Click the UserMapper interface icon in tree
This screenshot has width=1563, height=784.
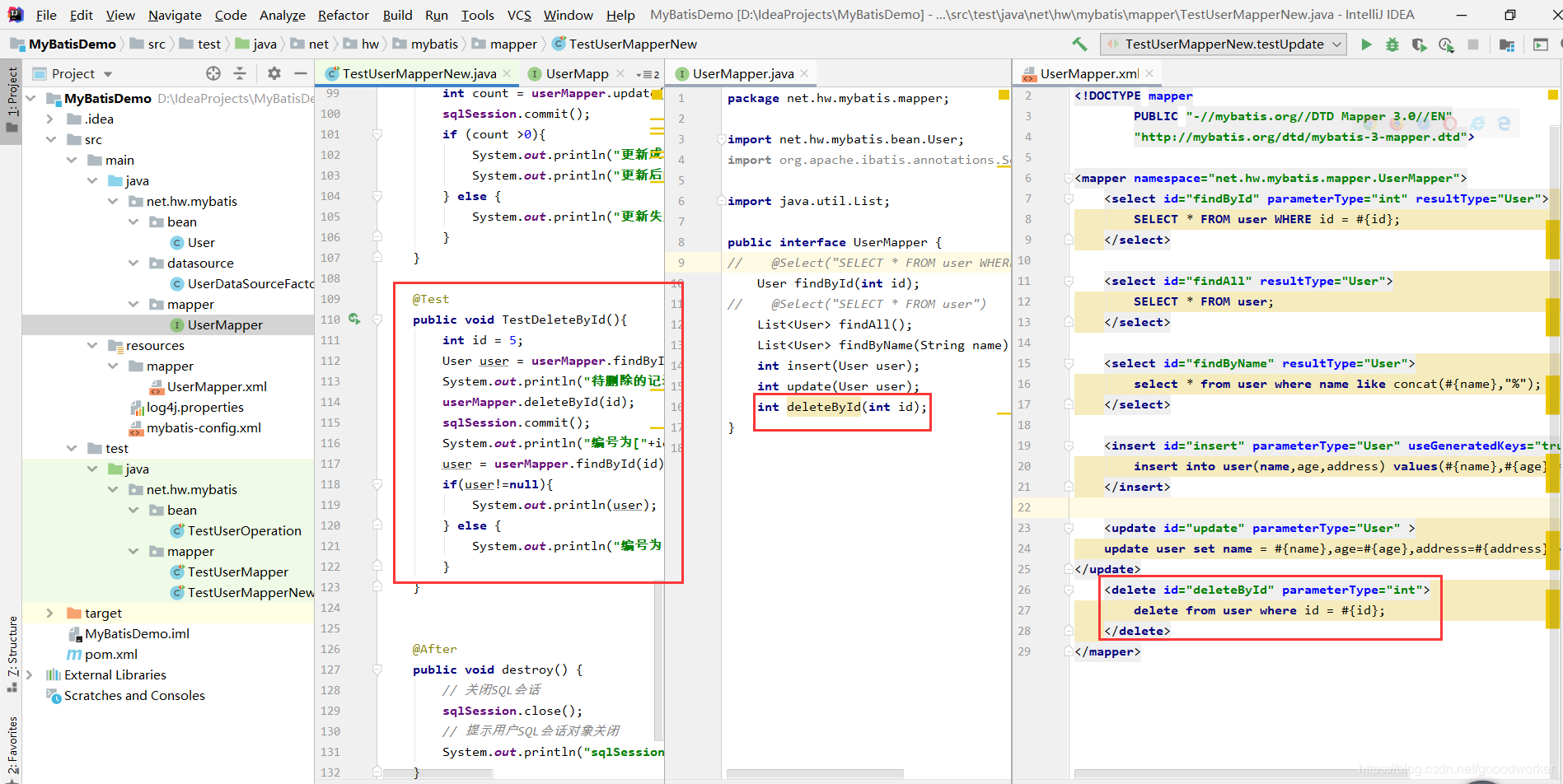click(x=177, y=324)
